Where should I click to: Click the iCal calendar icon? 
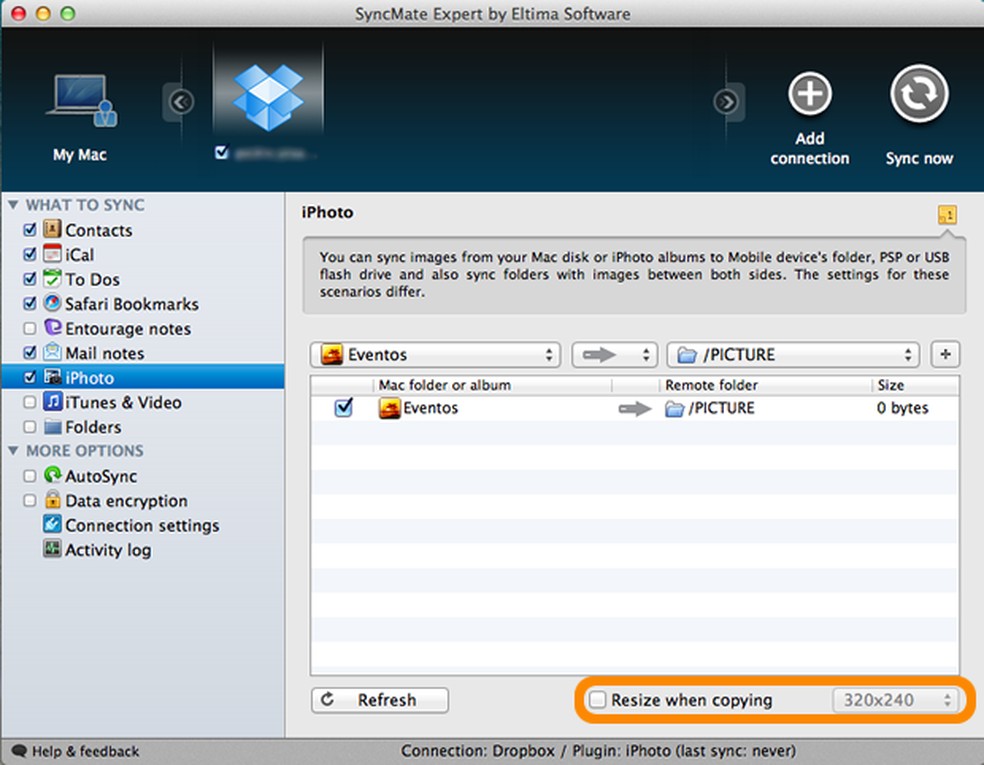(53, 254)
